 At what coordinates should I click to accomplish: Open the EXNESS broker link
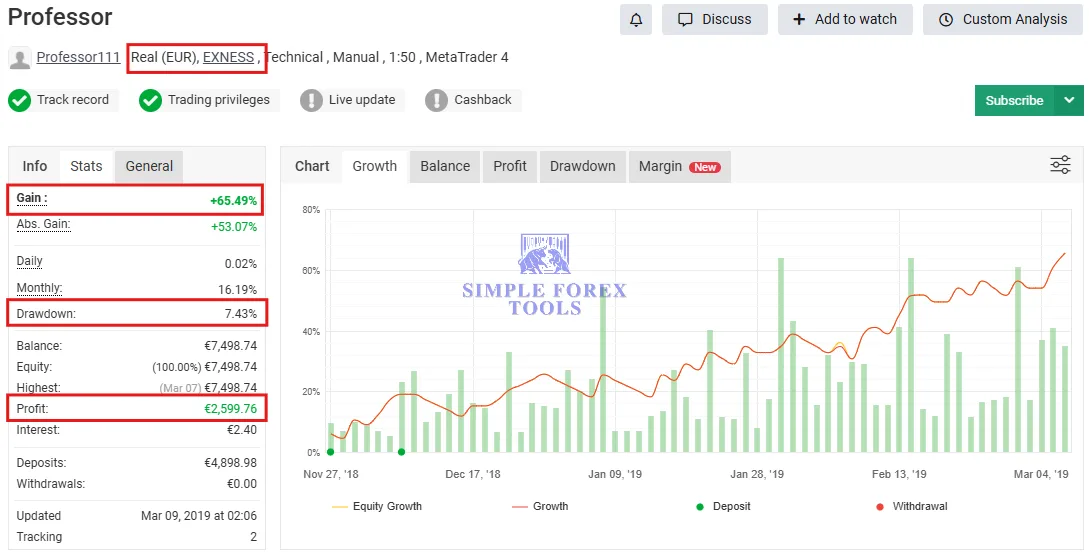(228, 57)
